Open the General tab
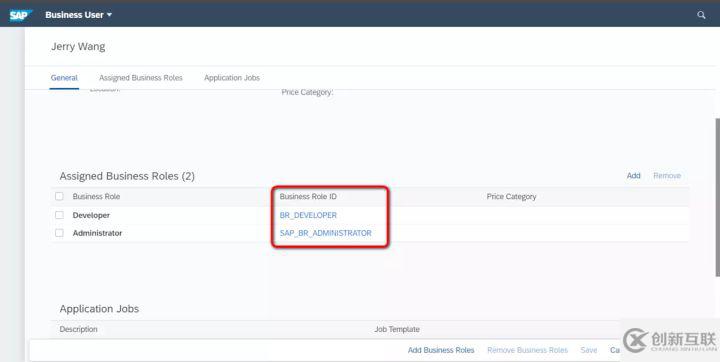The height and width of the screenshot is (362, 720). (x=64, y=78)
